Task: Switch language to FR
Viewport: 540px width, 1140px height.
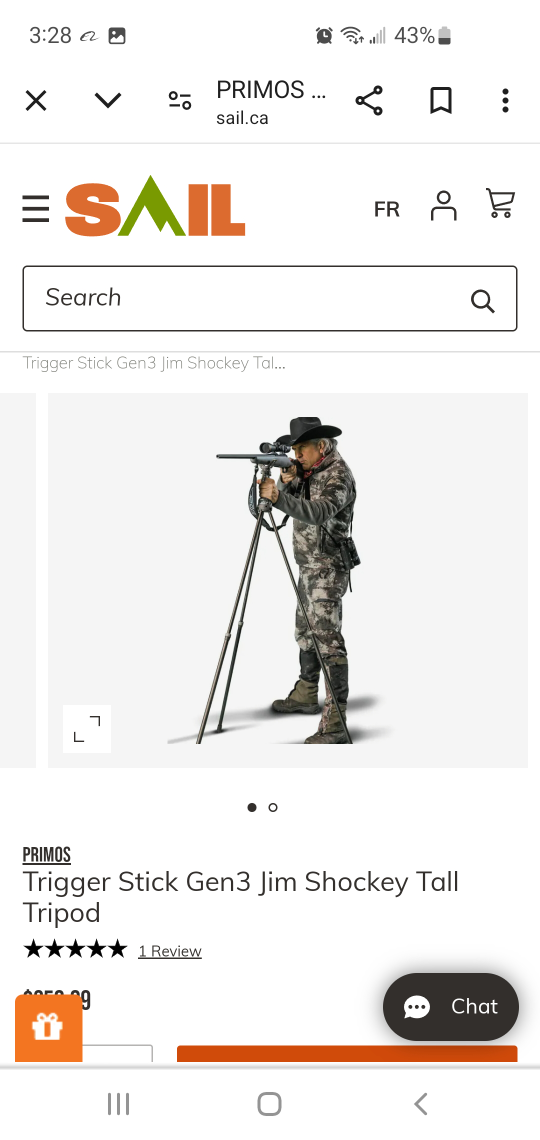Action: tap(387, 209)
